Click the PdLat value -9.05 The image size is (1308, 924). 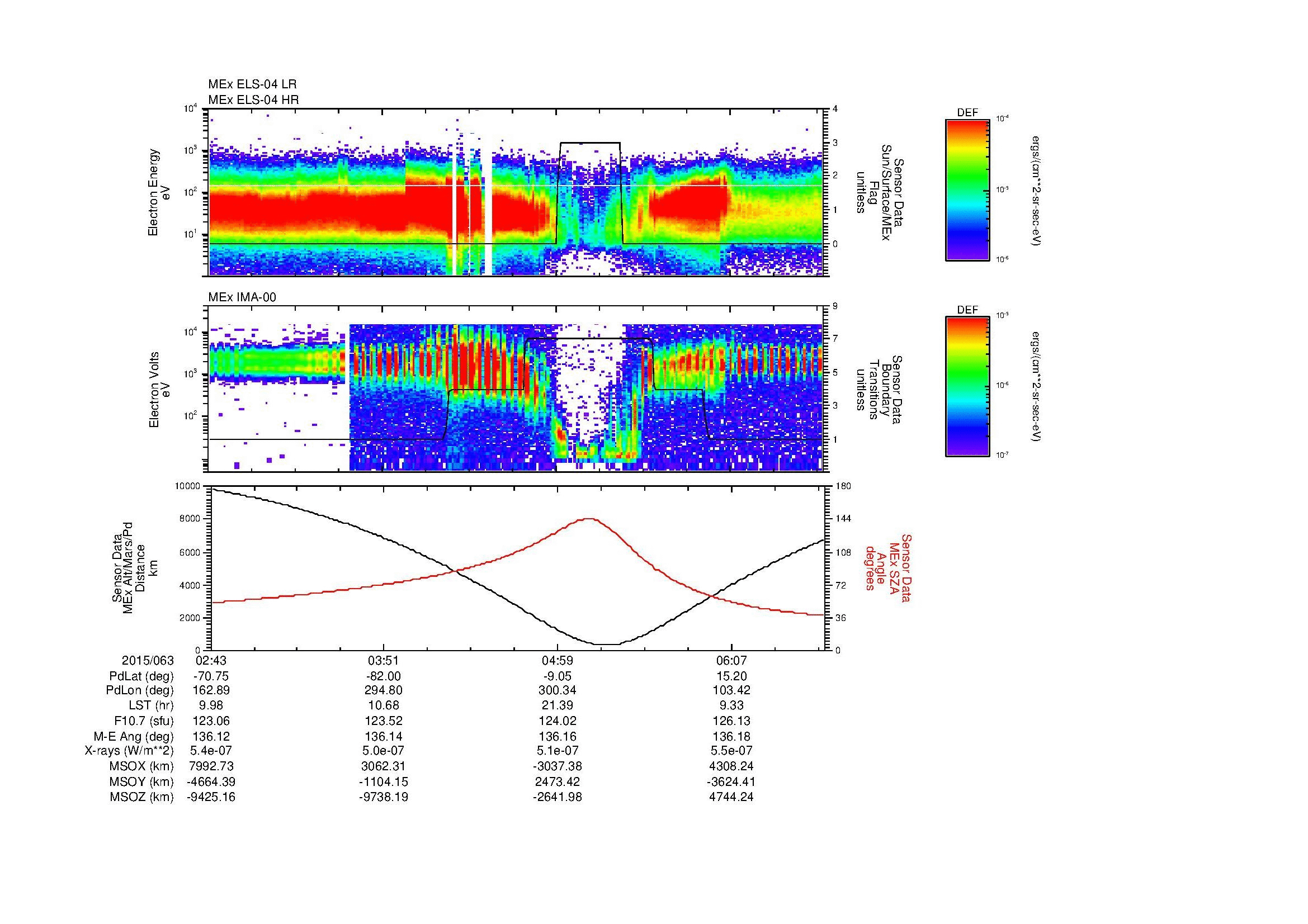(x=557, y=676)
